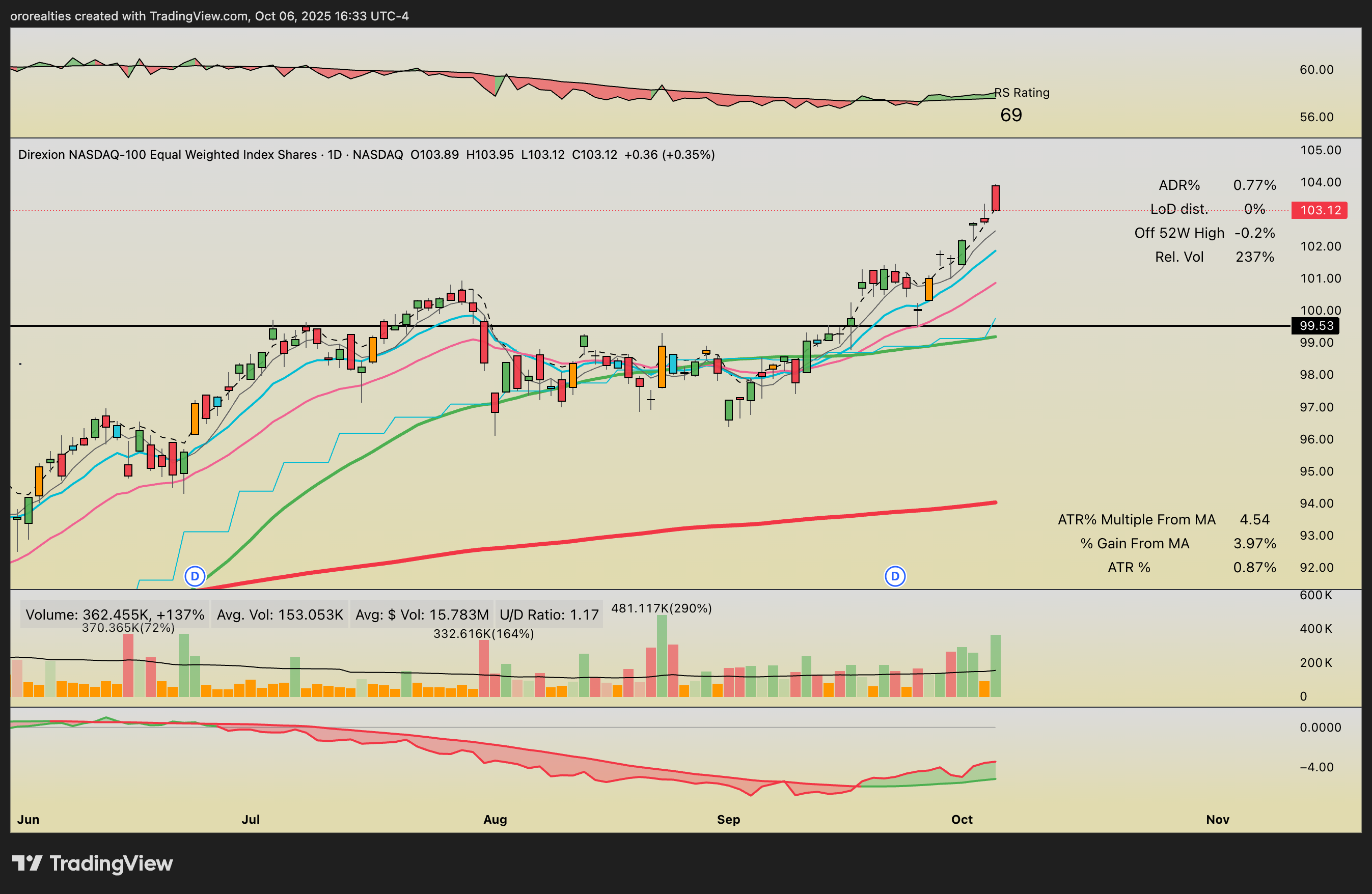Click the U/D Ratio: 1.17 readout
Viewport: 1372px width, 894px height.
tap(549, 614)
